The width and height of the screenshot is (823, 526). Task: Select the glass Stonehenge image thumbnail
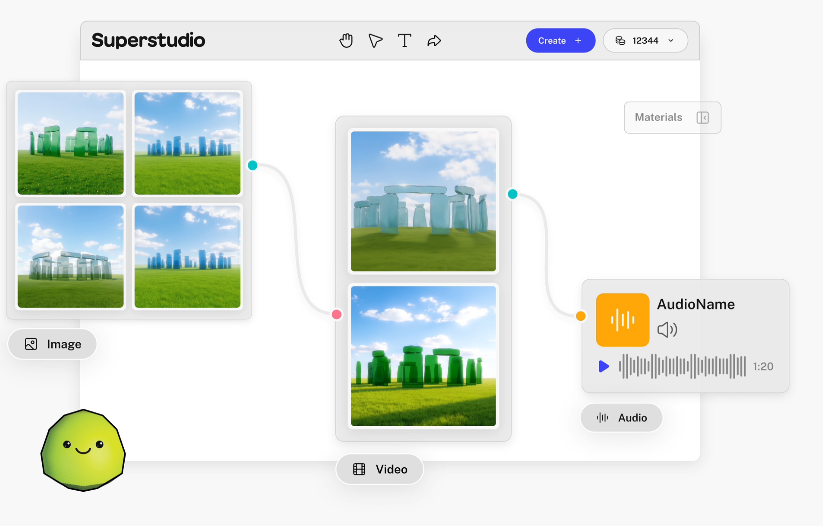click(71, 256)
